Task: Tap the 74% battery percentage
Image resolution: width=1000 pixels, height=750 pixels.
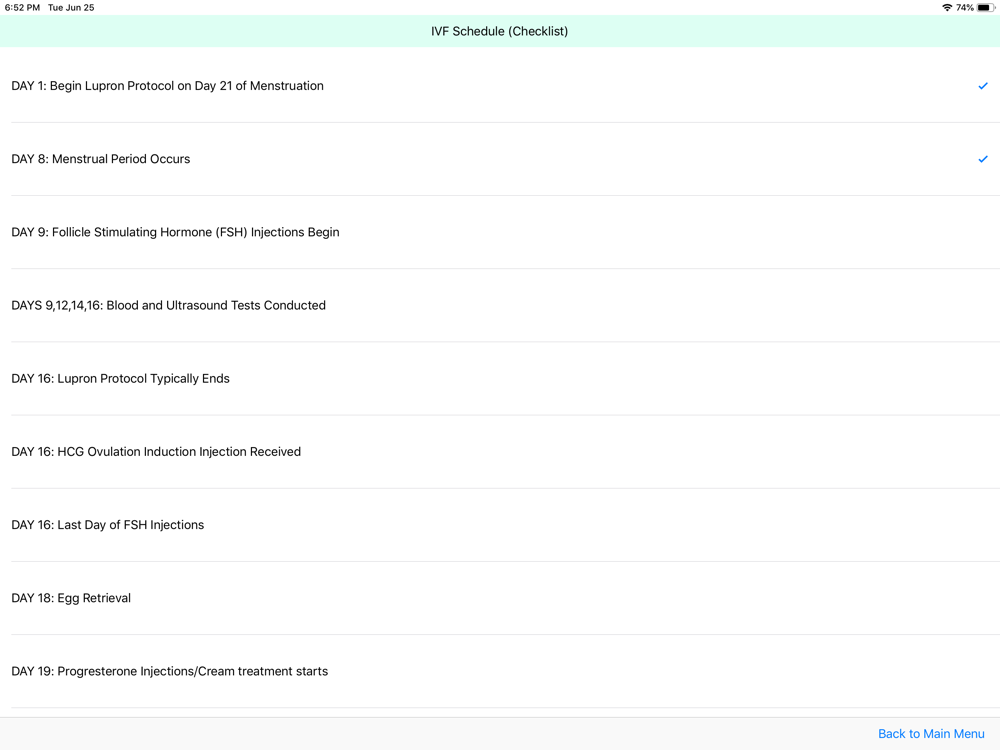Action: [964, 8]
